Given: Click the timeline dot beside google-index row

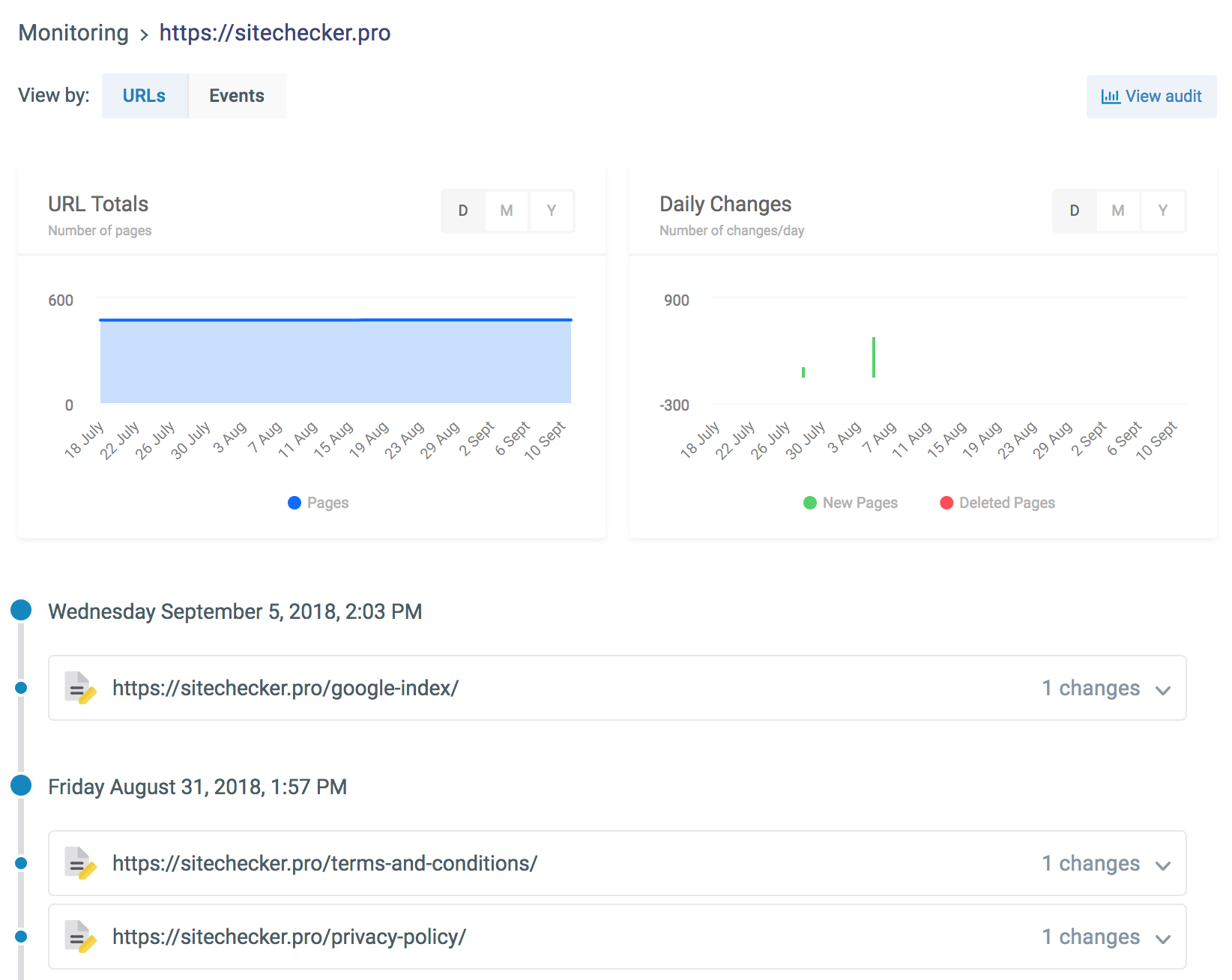Looking at the screenshot, I should [x=21, y=688].
